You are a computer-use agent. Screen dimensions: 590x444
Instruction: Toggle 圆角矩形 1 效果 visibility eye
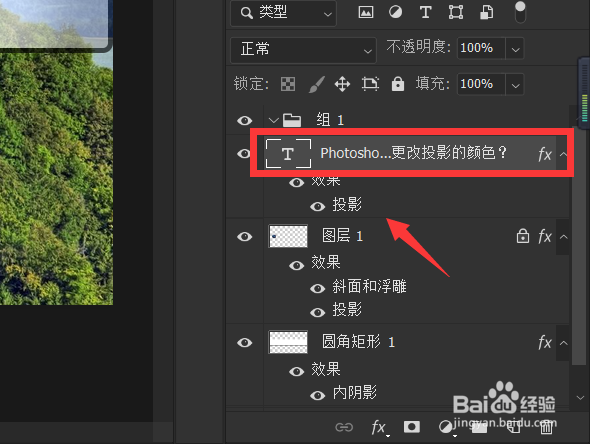coord(297,372)
